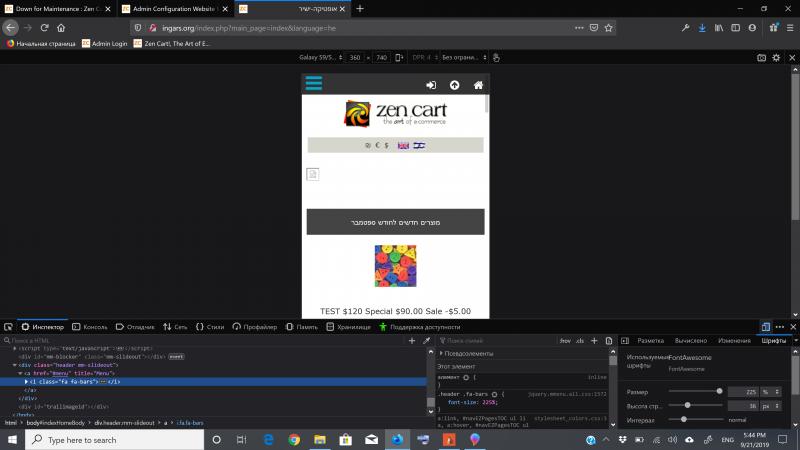This screenshot has width=800, height=450.
Task: Click the viewport width field showing 360
Action: coord(355,58)
